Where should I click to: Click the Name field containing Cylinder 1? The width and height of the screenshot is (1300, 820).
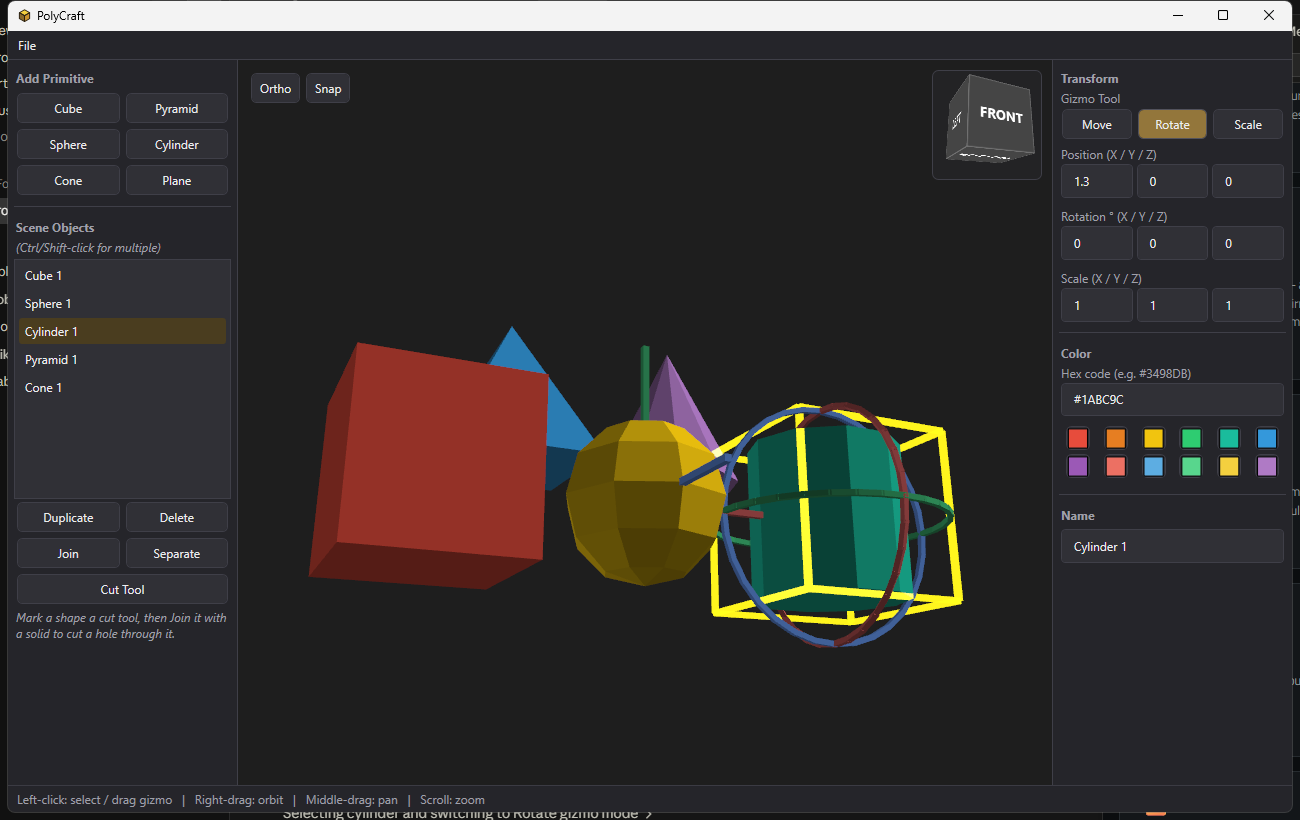[x=1172, y=546]
